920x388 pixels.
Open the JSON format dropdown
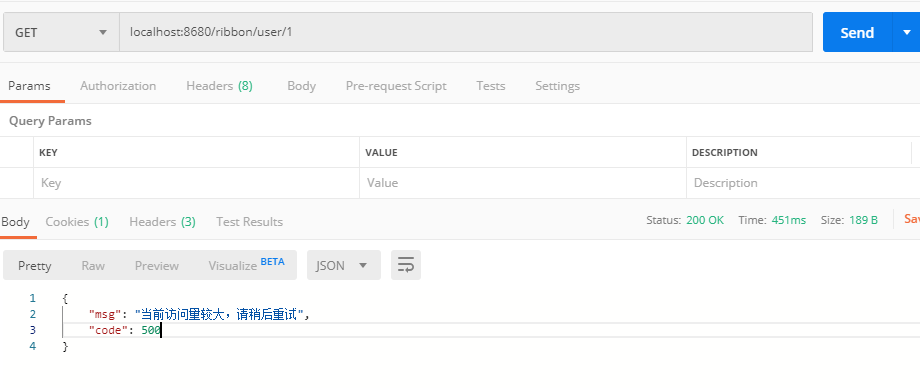pos(343,265)
